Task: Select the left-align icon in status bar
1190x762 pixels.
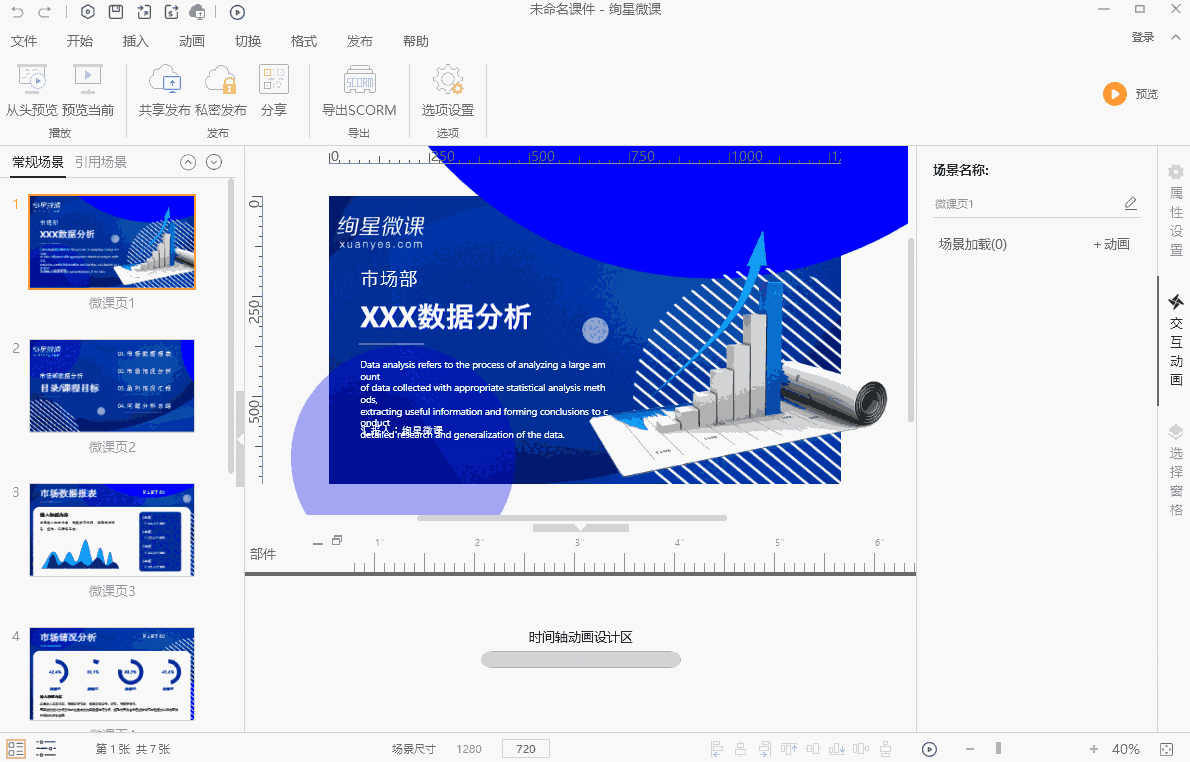Action: (716, 748)
